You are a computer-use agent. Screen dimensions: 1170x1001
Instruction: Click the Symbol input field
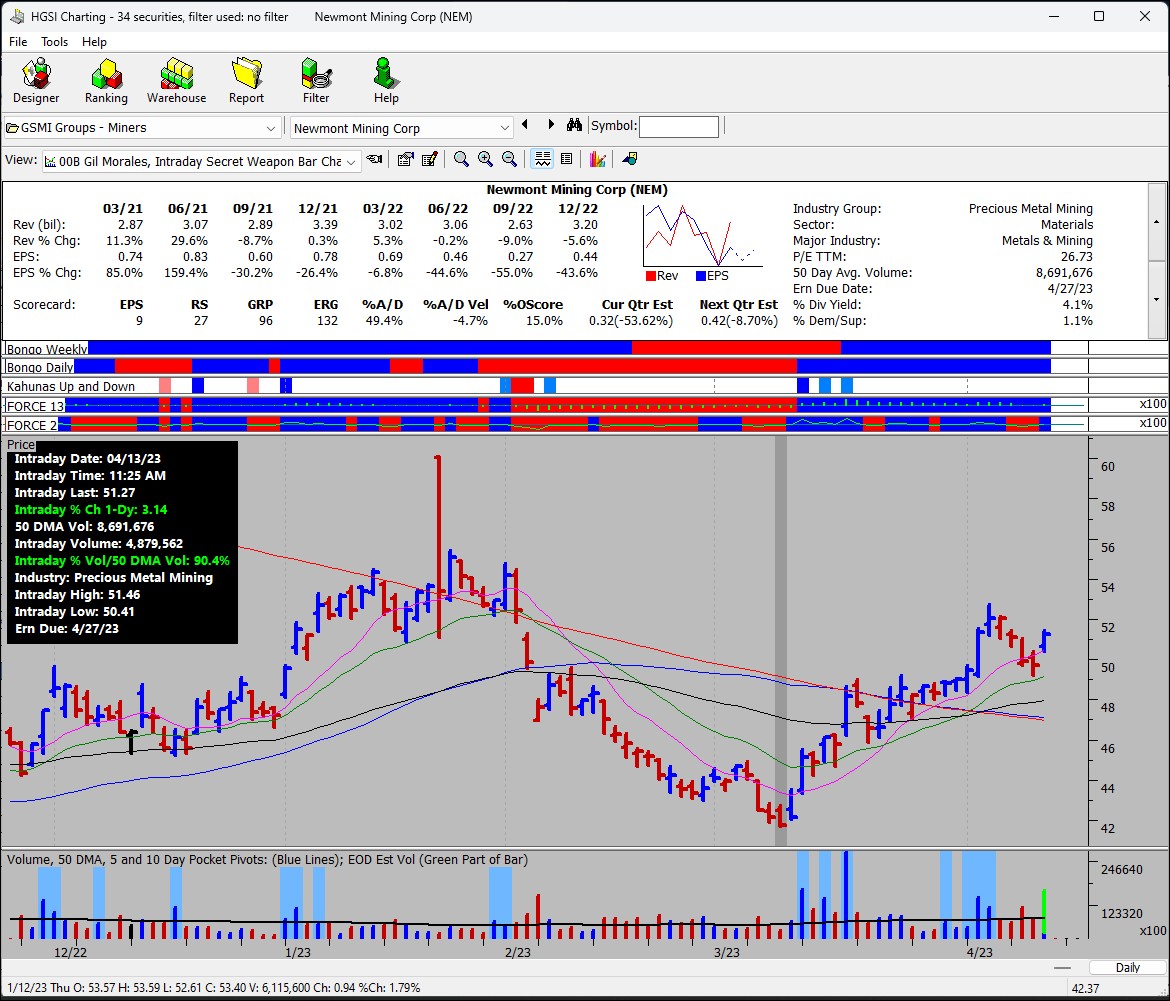pyautogui.click(x=679, y=127)
